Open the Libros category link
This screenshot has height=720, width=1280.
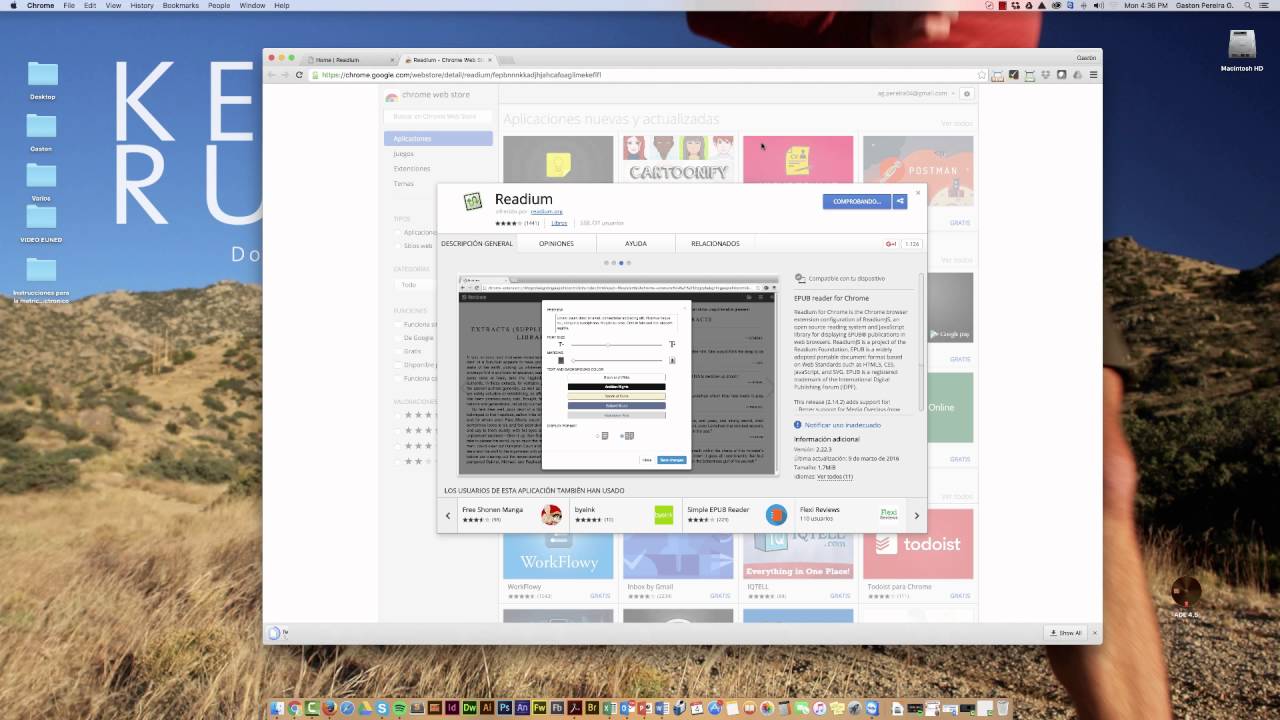pos(559,223)
